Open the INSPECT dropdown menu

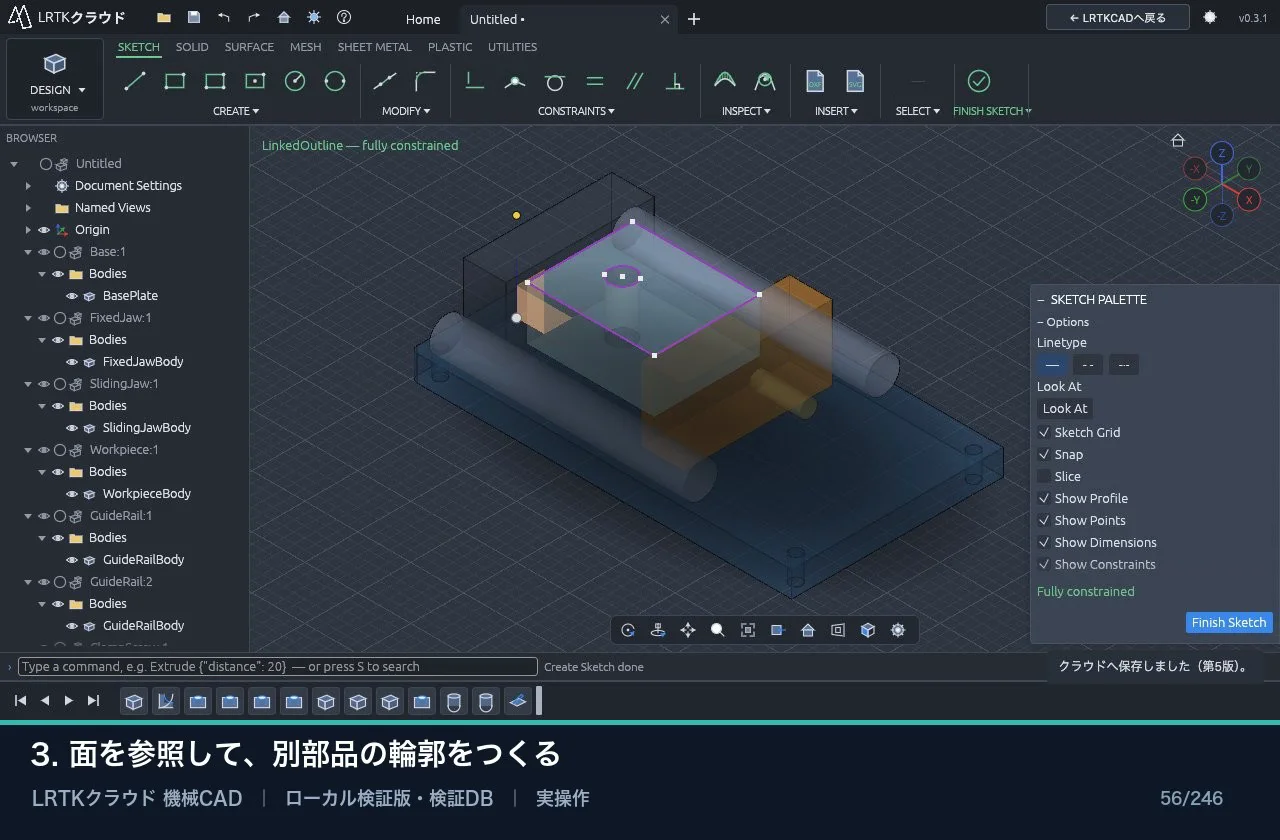click(x=746, y=111)
